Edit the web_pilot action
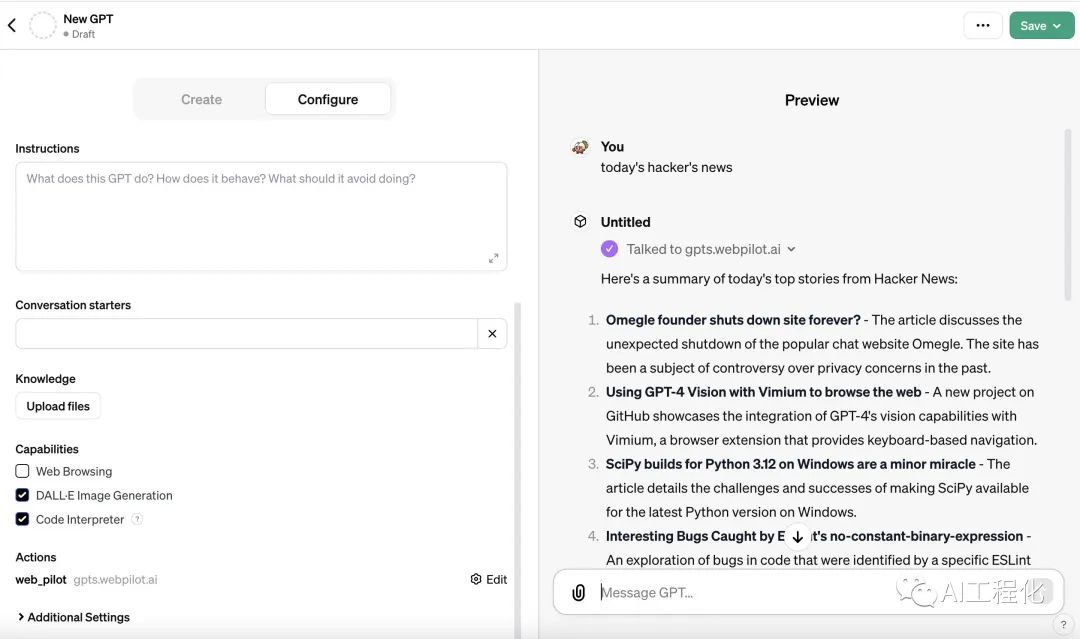Image resolution: width=1080 pixels, height=639 pixels. click(489, 579)
